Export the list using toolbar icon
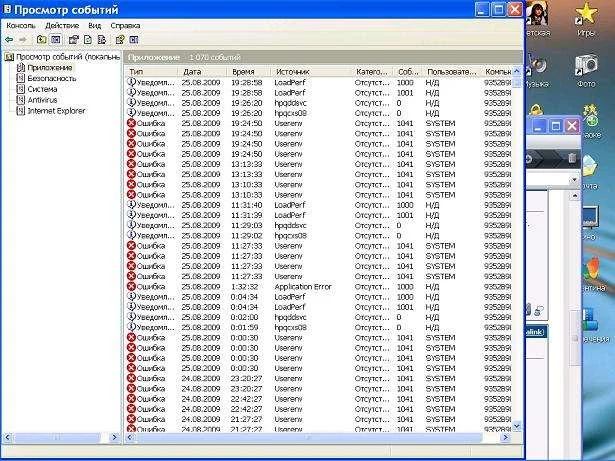The width and height of the screenshot is (615, 461). click(x=102, y=40)
